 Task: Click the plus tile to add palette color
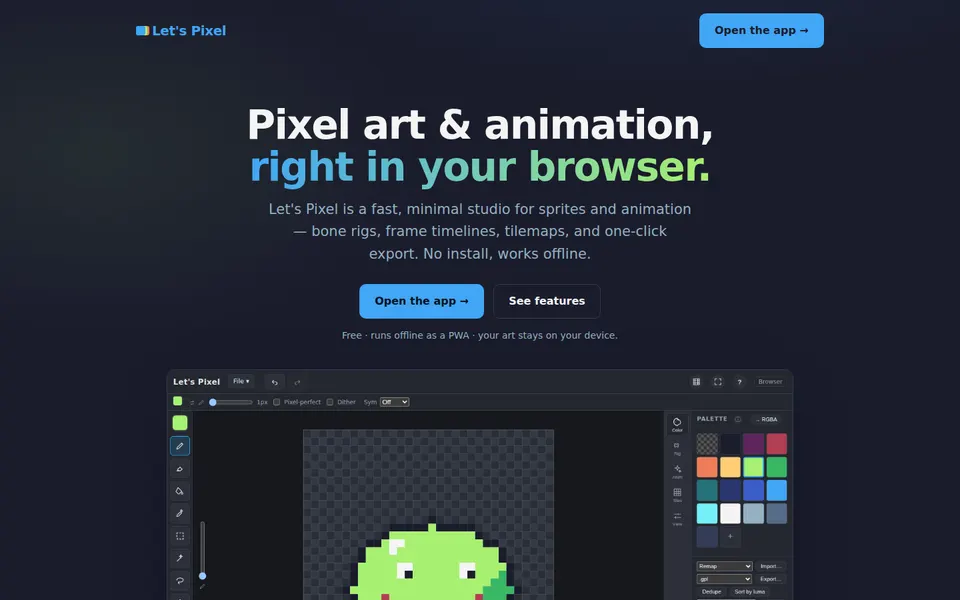(x=730, y=536)
